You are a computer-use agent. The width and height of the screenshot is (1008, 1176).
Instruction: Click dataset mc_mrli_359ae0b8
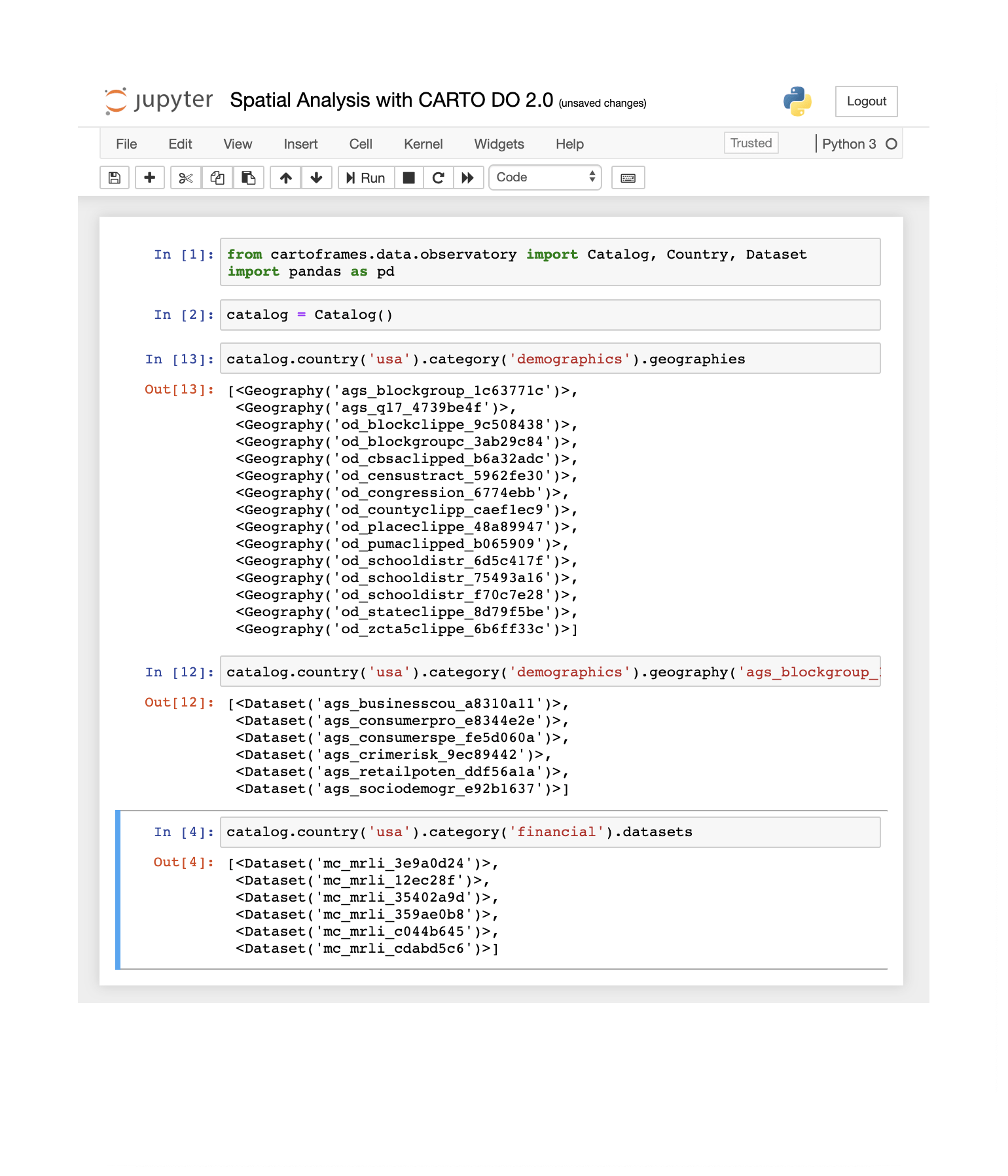point(367,915)
